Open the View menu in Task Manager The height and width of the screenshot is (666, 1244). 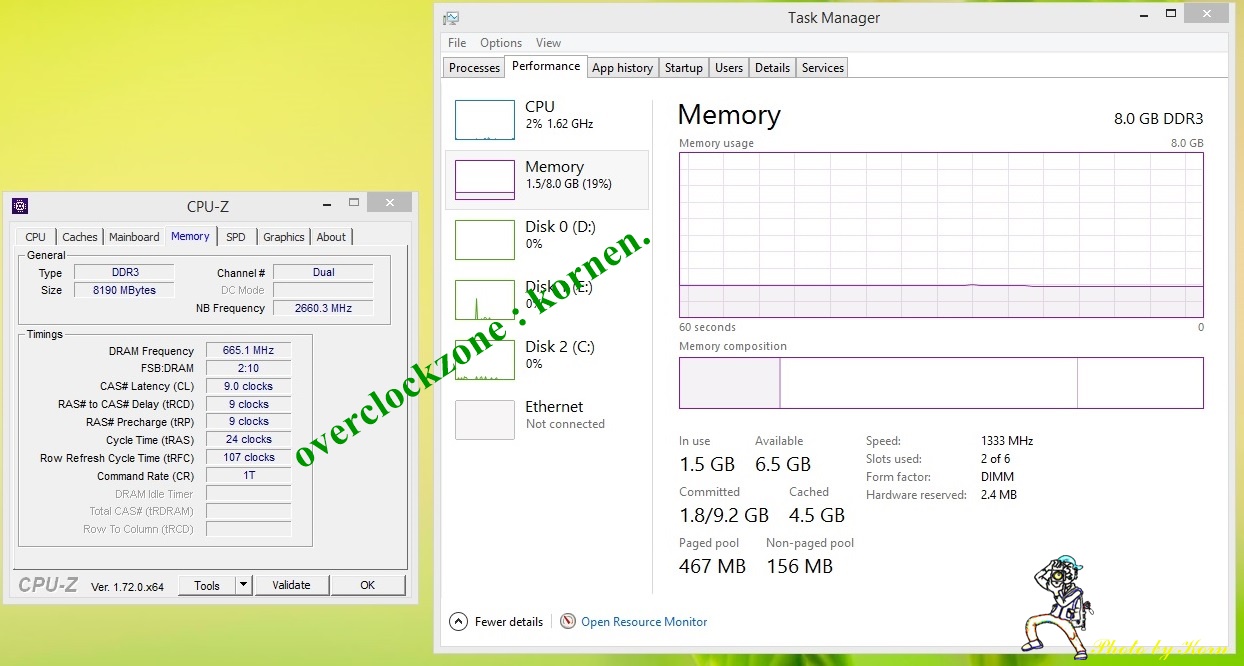[548, 43]
